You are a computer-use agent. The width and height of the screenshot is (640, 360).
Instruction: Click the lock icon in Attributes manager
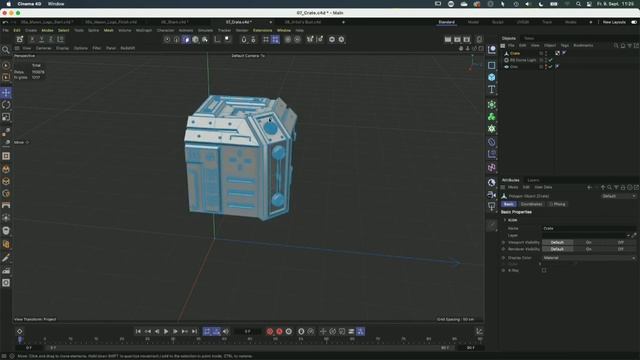(623, 187)
